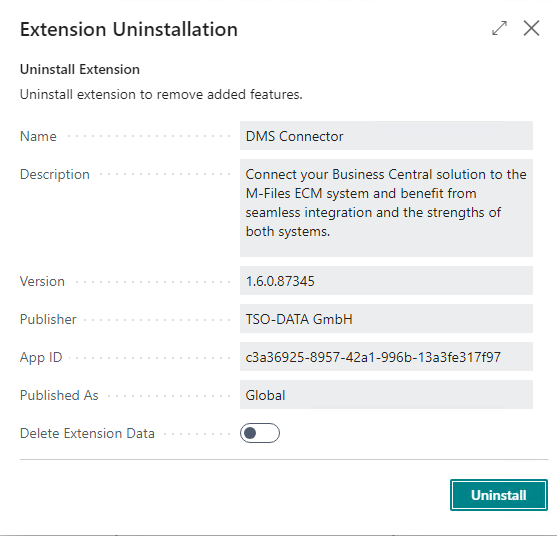Click the Description text box about M-Files
557x536 pixels.
click(386, 208)
